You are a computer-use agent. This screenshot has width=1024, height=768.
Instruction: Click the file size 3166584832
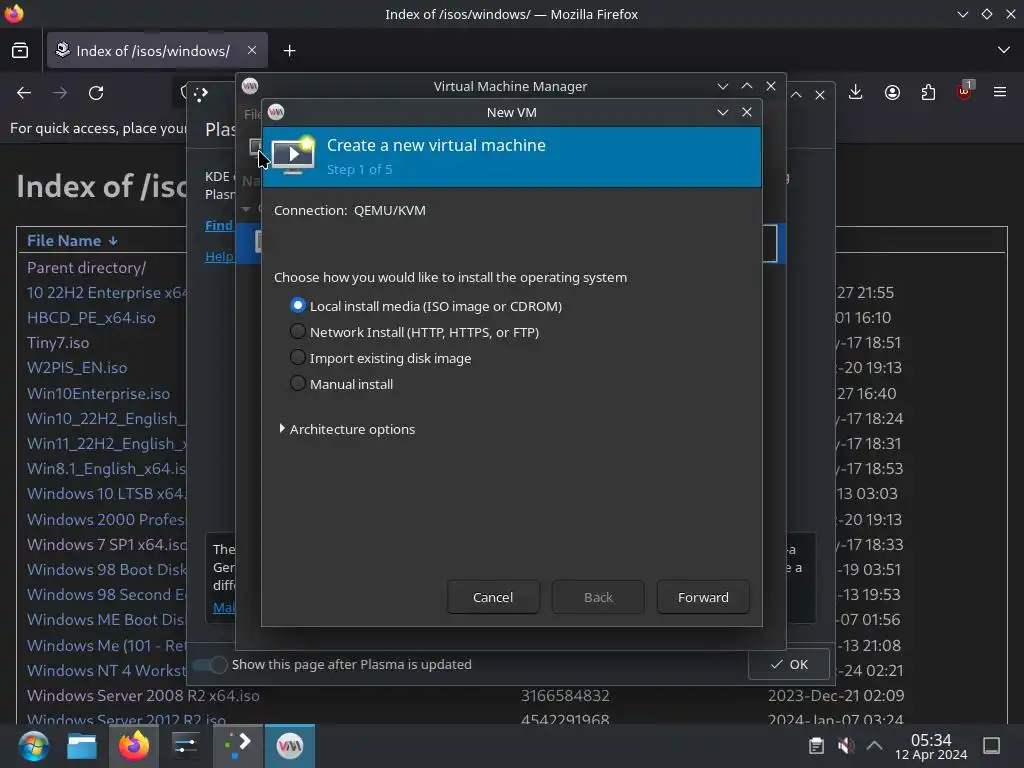click(565, 696)
